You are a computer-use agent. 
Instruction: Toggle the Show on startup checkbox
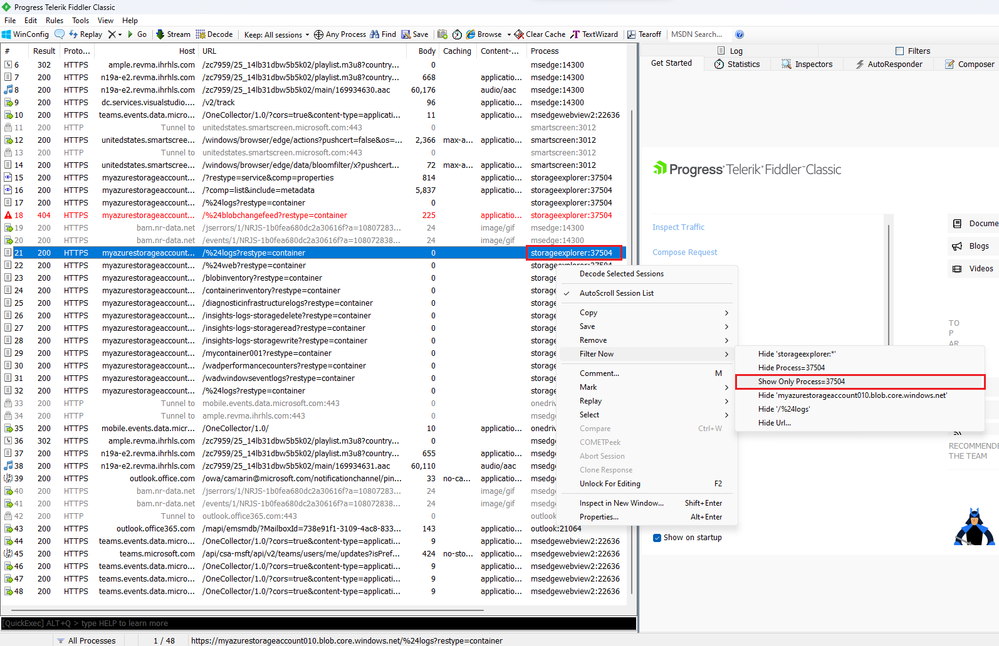[657, 538]
